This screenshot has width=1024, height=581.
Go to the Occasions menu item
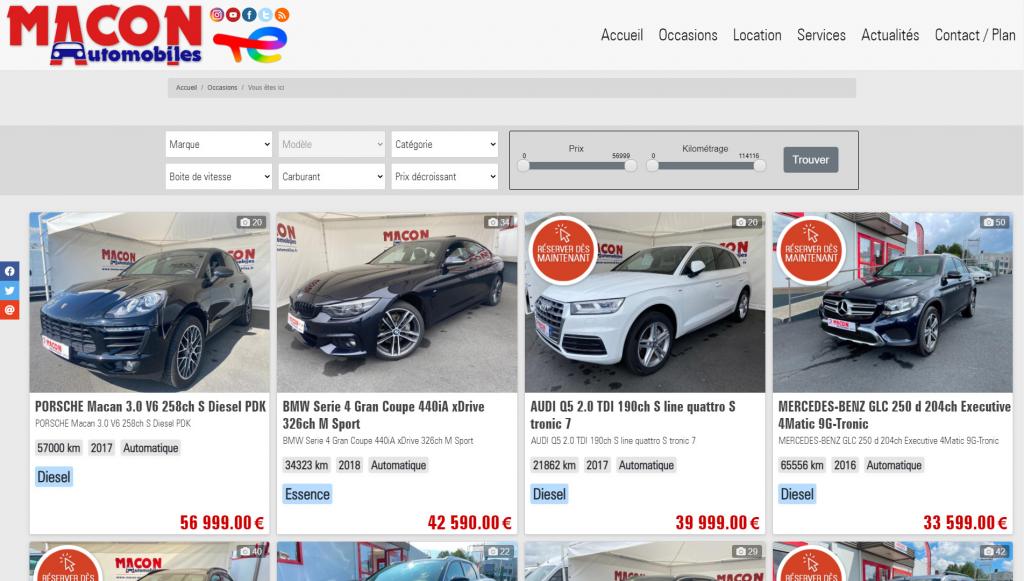click(688, 35)
